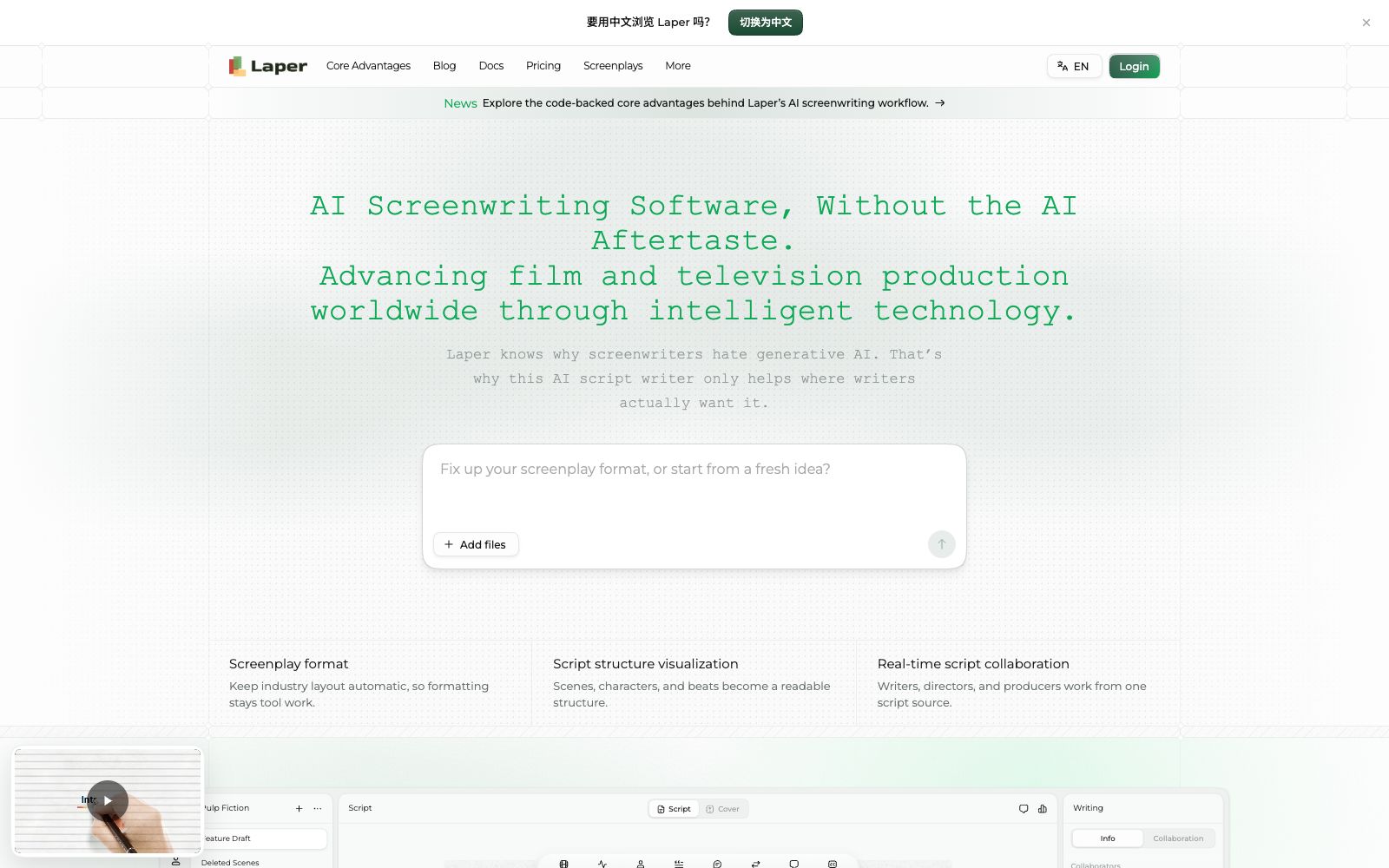Dismiss the language suggestion banner
The image size is (1389, 868).
point(1366,23)
